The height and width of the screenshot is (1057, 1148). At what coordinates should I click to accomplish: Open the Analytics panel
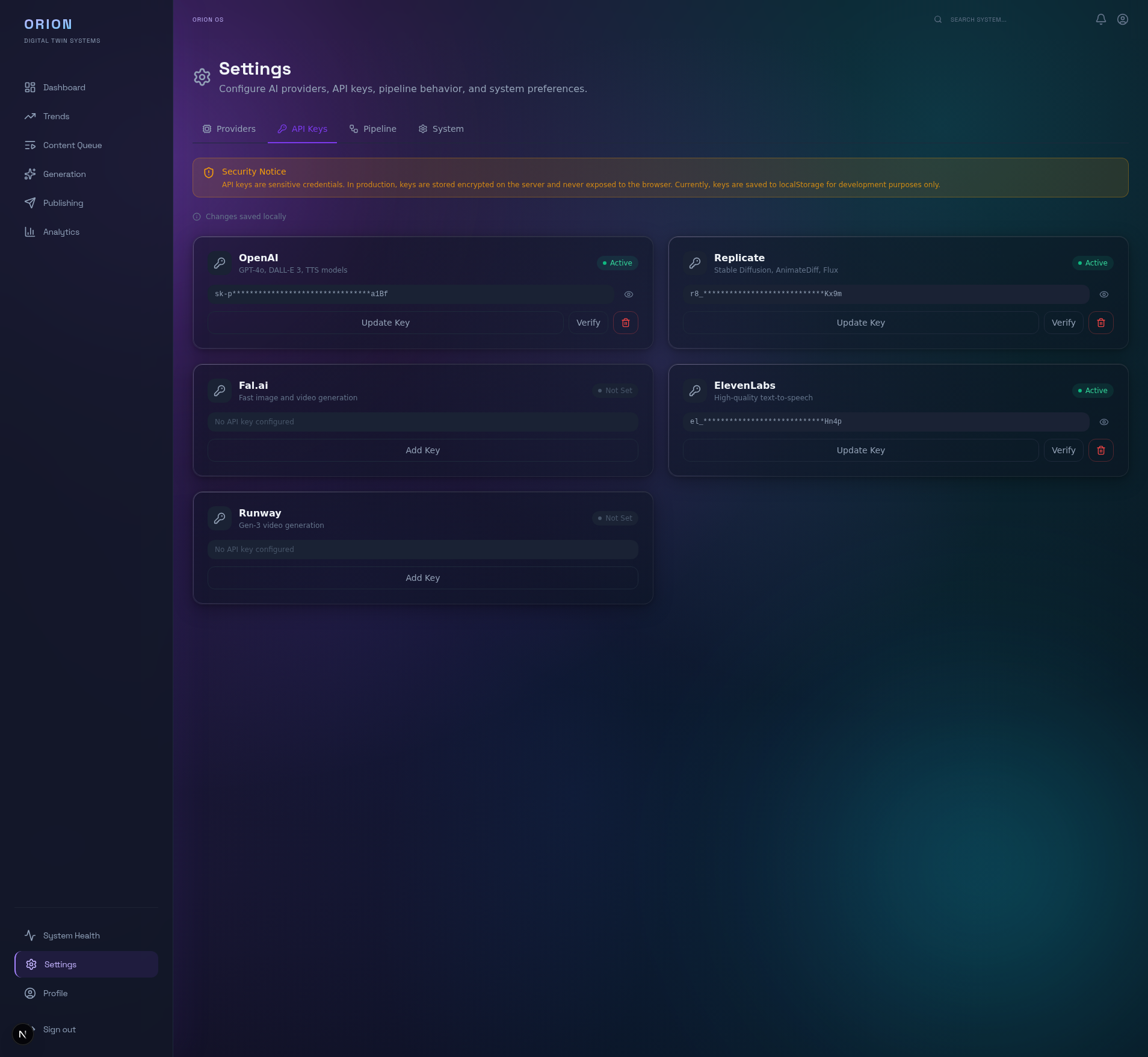pos(61,232)
